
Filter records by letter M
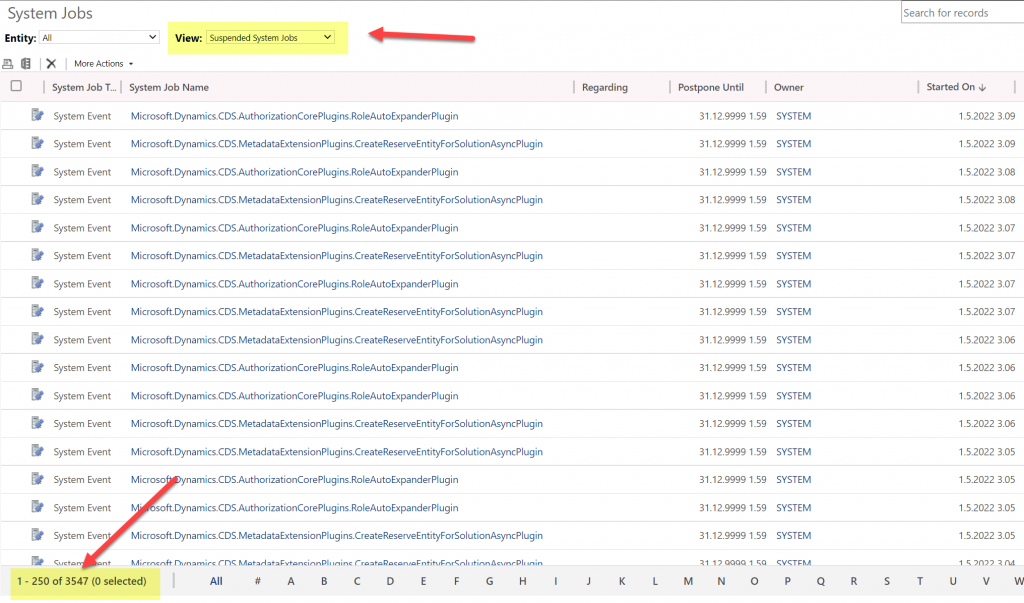click(688, 581)
